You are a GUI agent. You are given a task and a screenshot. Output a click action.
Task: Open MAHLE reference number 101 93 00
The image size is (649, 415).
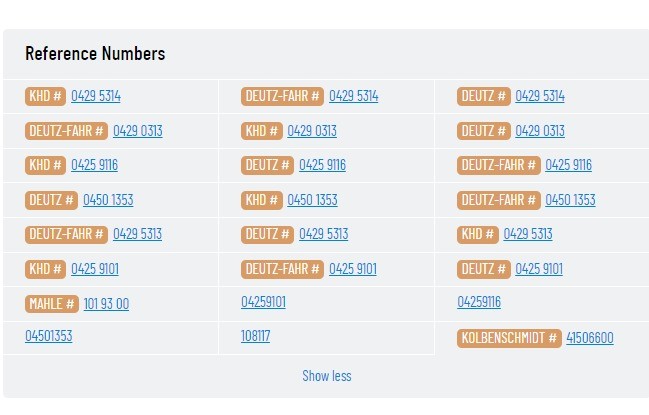coord(106,304)
